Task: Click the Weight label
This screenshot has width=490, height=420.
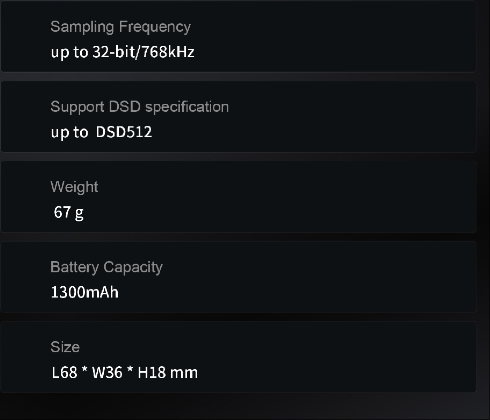Action: pyautogui.click(x=74, y=187)
